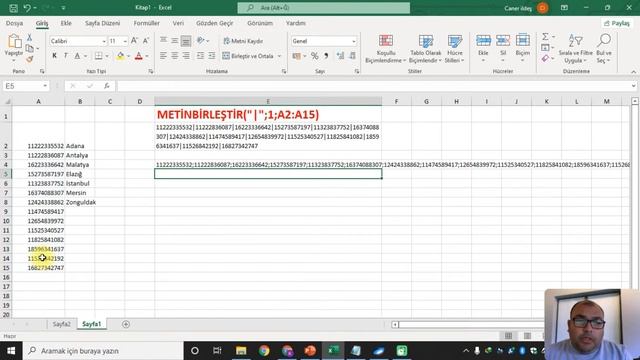640x360 pixels.
Task: Toggle align text right
Action: coord(186,56)
